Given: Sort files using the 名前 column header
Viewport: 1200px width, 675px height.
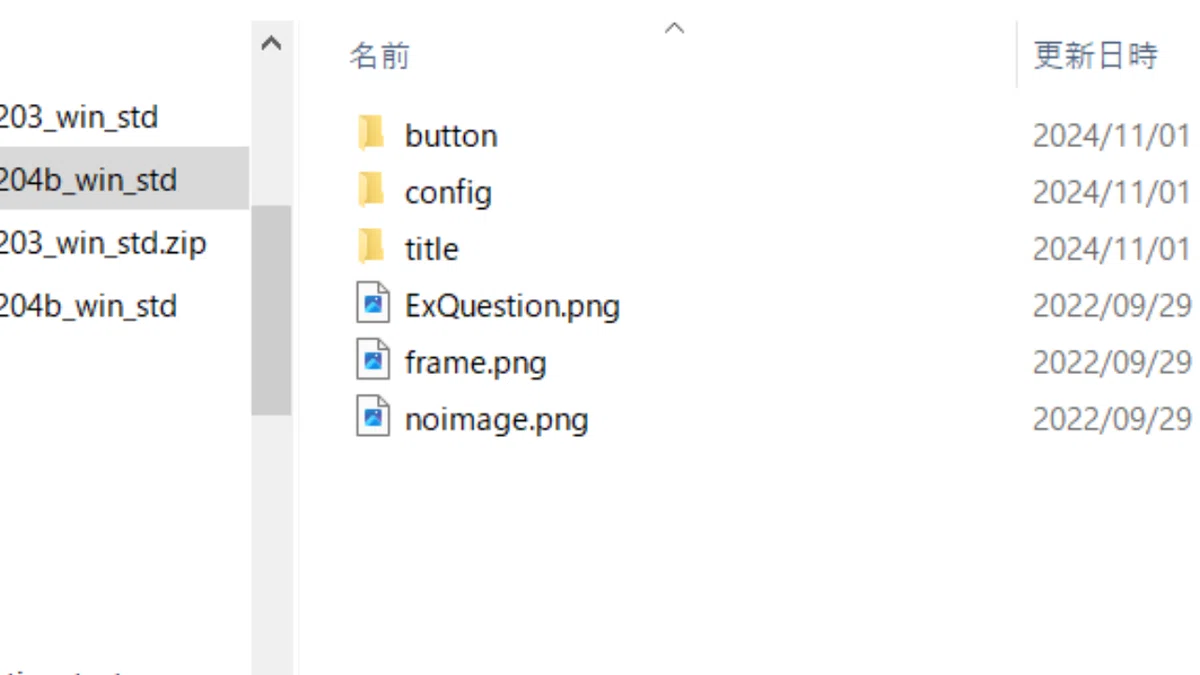Looking at the screenshot, I should tap(380, 56).
